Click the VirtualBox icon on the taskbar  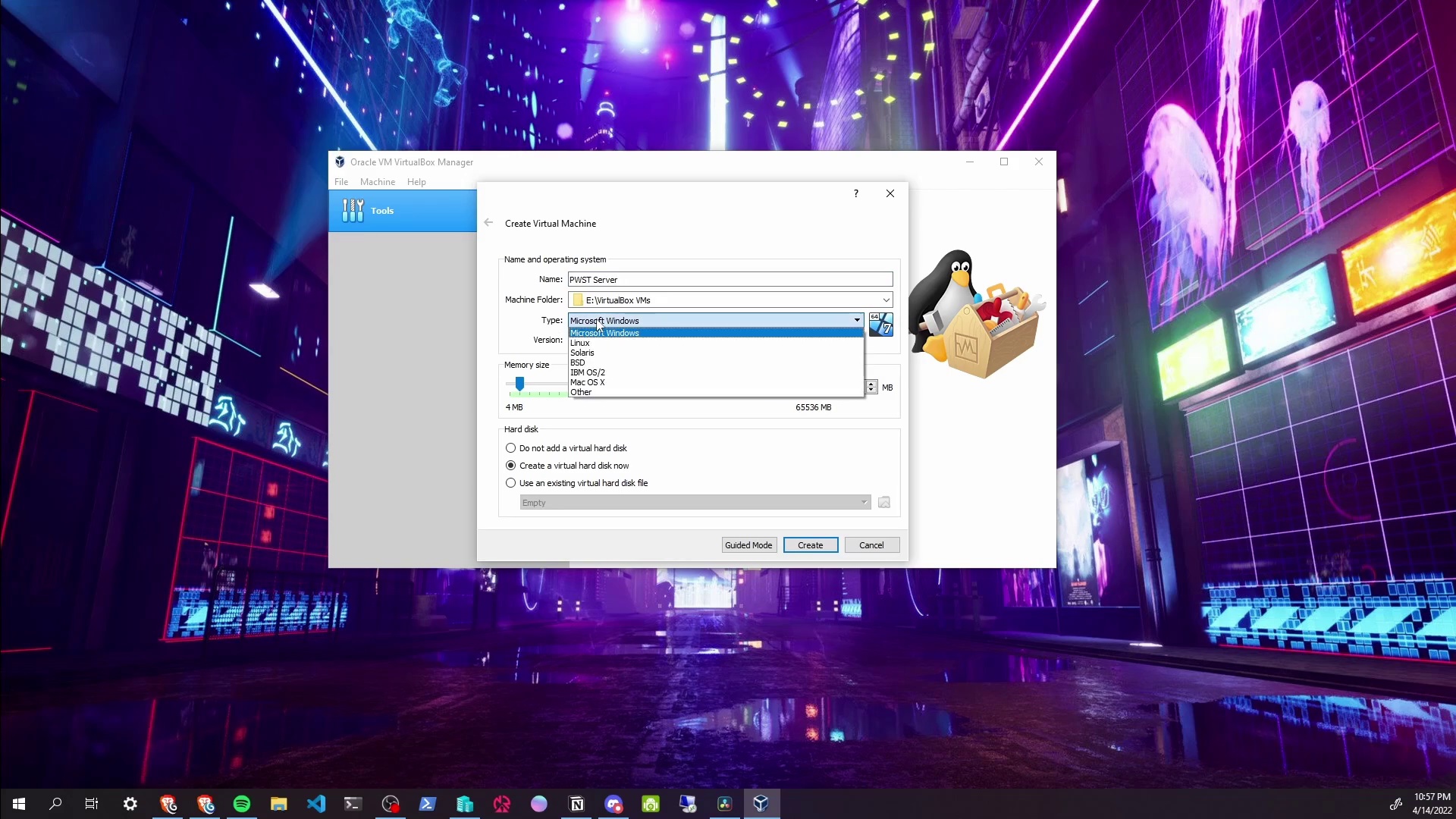[x=761, y=804]
